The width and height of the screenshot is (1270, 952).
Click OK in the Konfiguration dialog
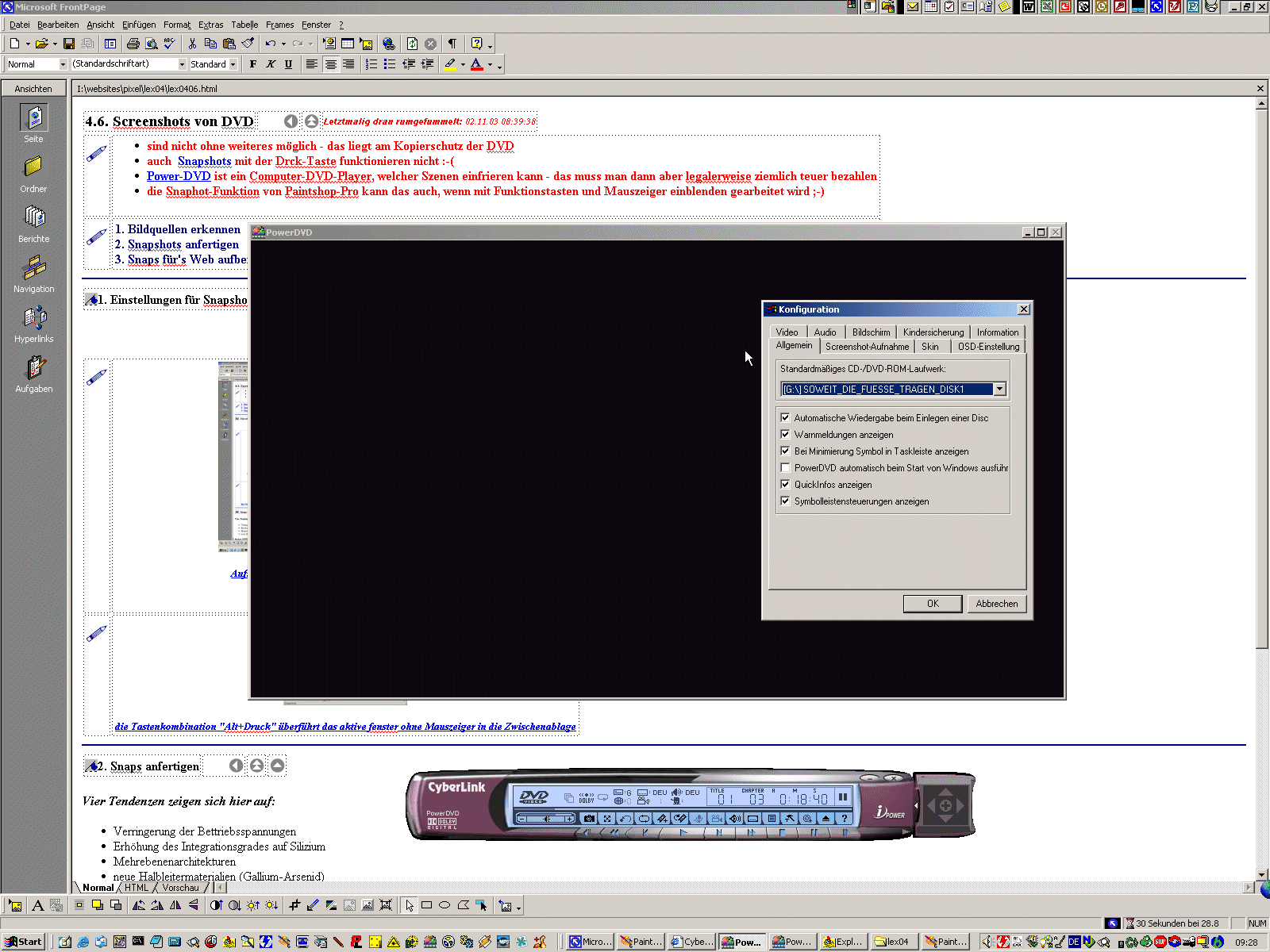(933, 604)
